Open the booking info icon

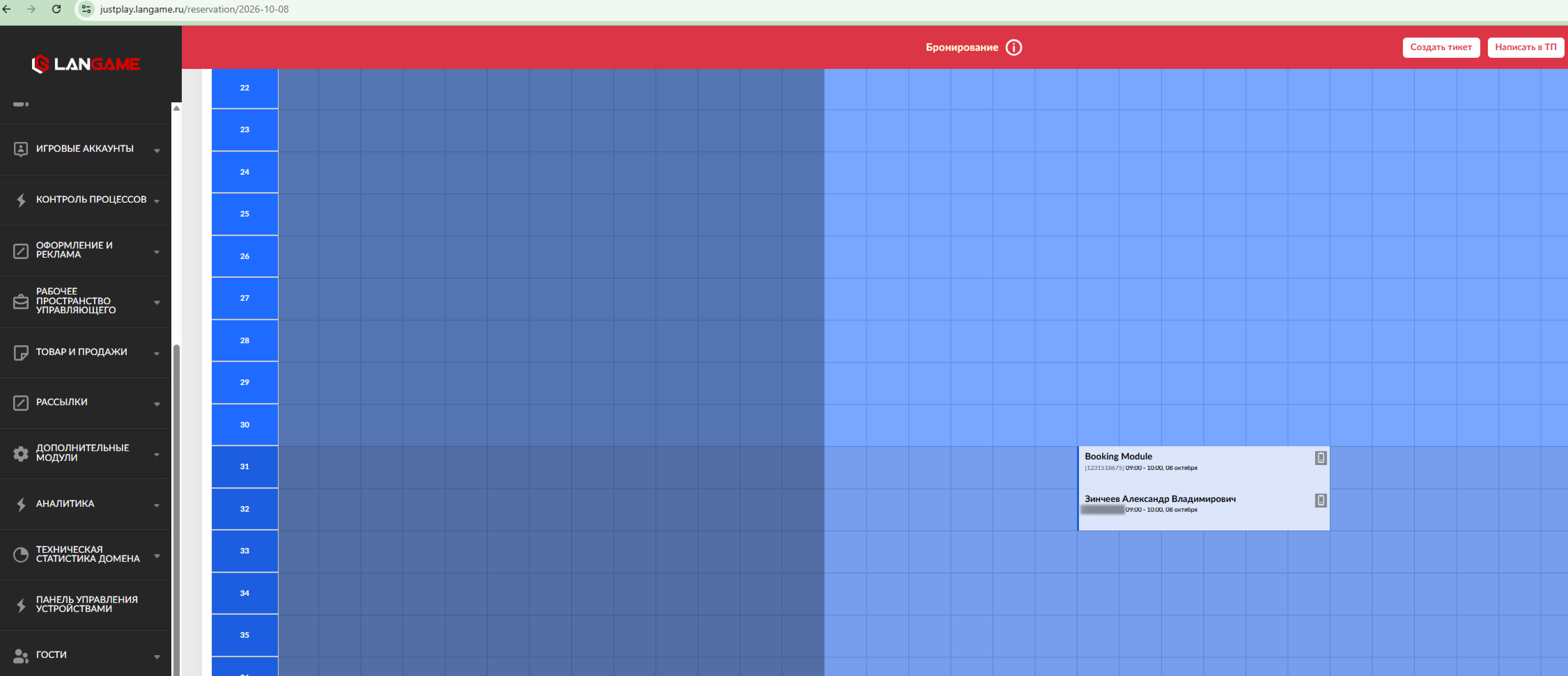[1014, 47]
